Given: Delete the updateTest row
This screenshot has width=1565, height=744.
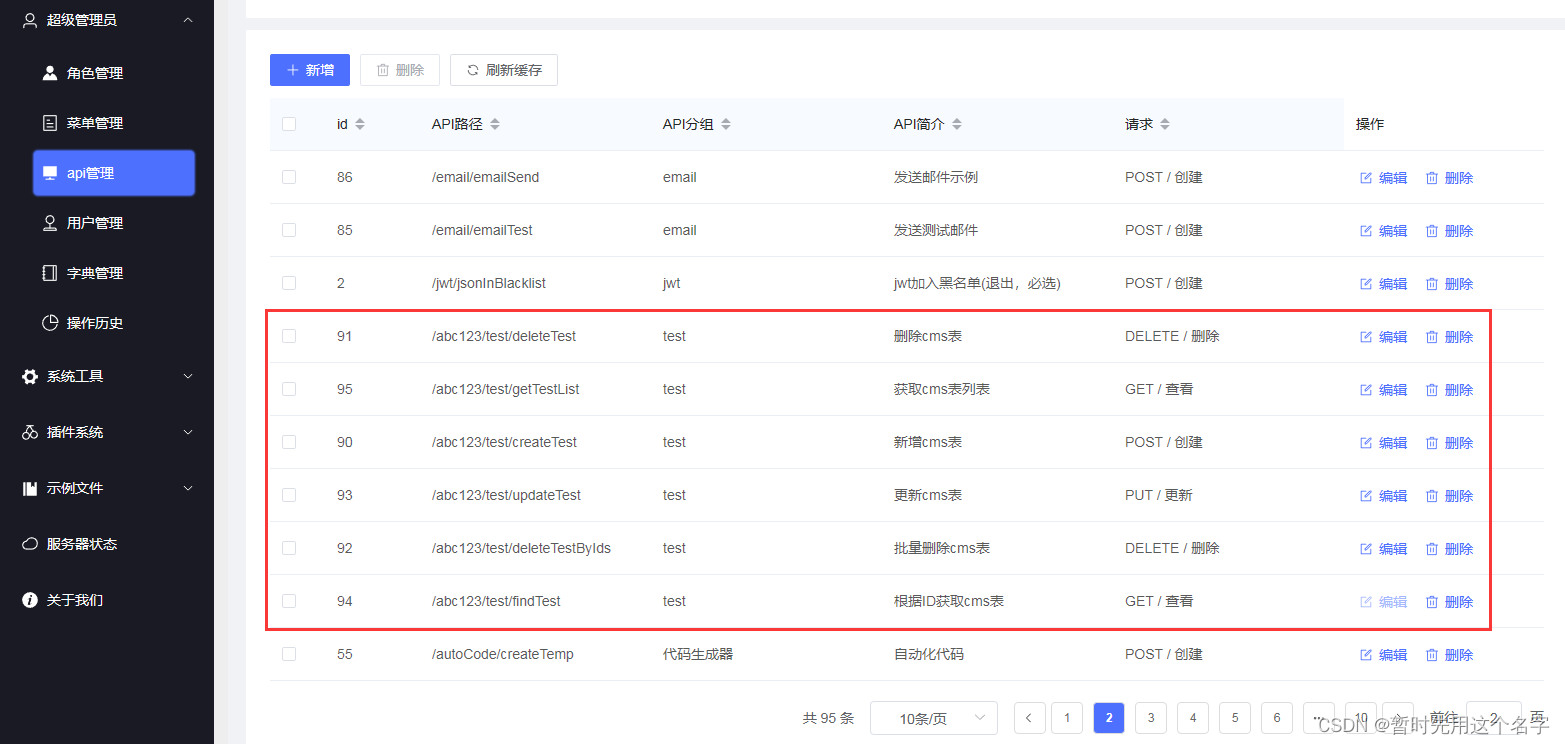Looking at the screenshot, I should (1449, 496).
